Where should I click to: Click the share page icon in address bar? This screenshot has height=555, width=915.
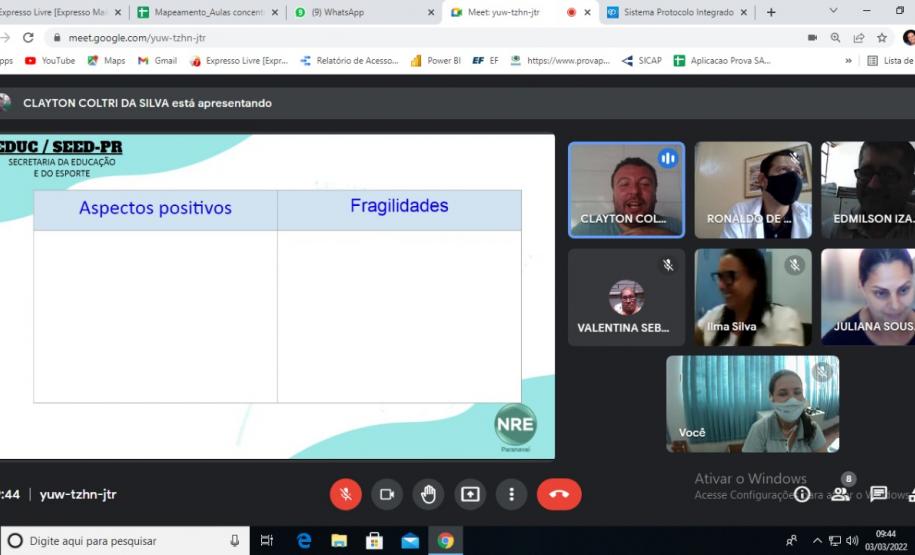pos(858,38)
